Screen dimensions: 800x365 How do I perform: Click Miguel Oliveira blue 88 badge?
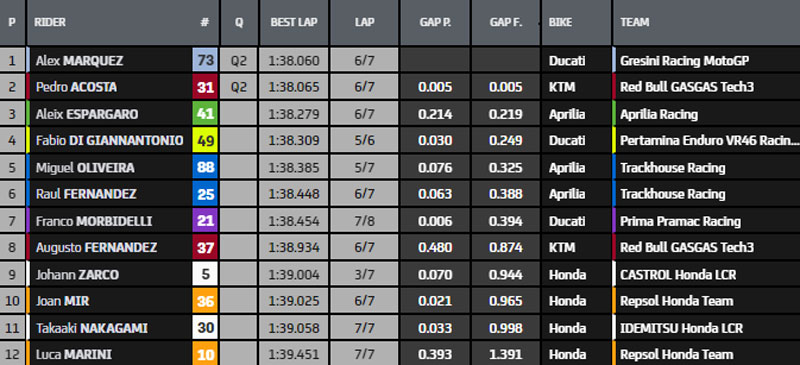(205, 167)
